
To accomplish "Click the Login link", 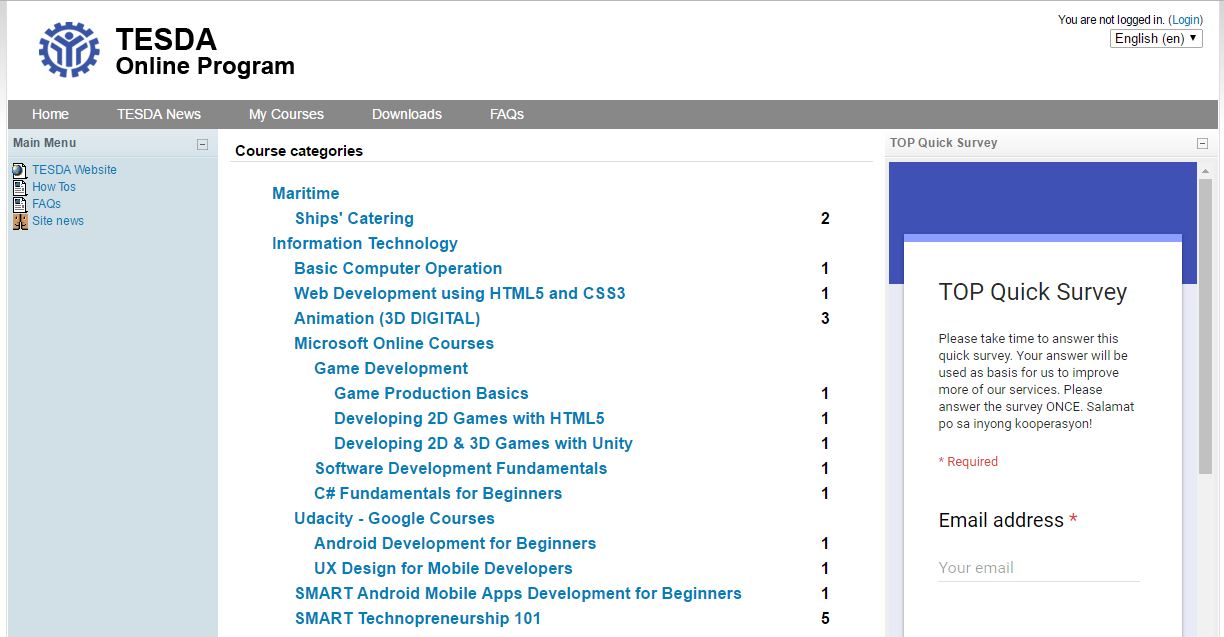I will click(x=1185, y=20).
